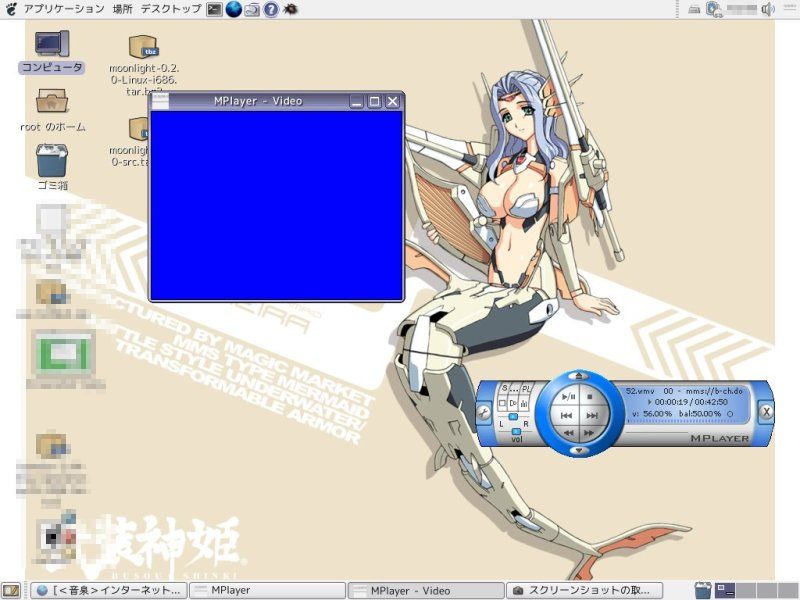The width and height of the screenshot is (800, 600).
Task: Switch to the MPlayer taskbar button
Action: tap(267, 590)
